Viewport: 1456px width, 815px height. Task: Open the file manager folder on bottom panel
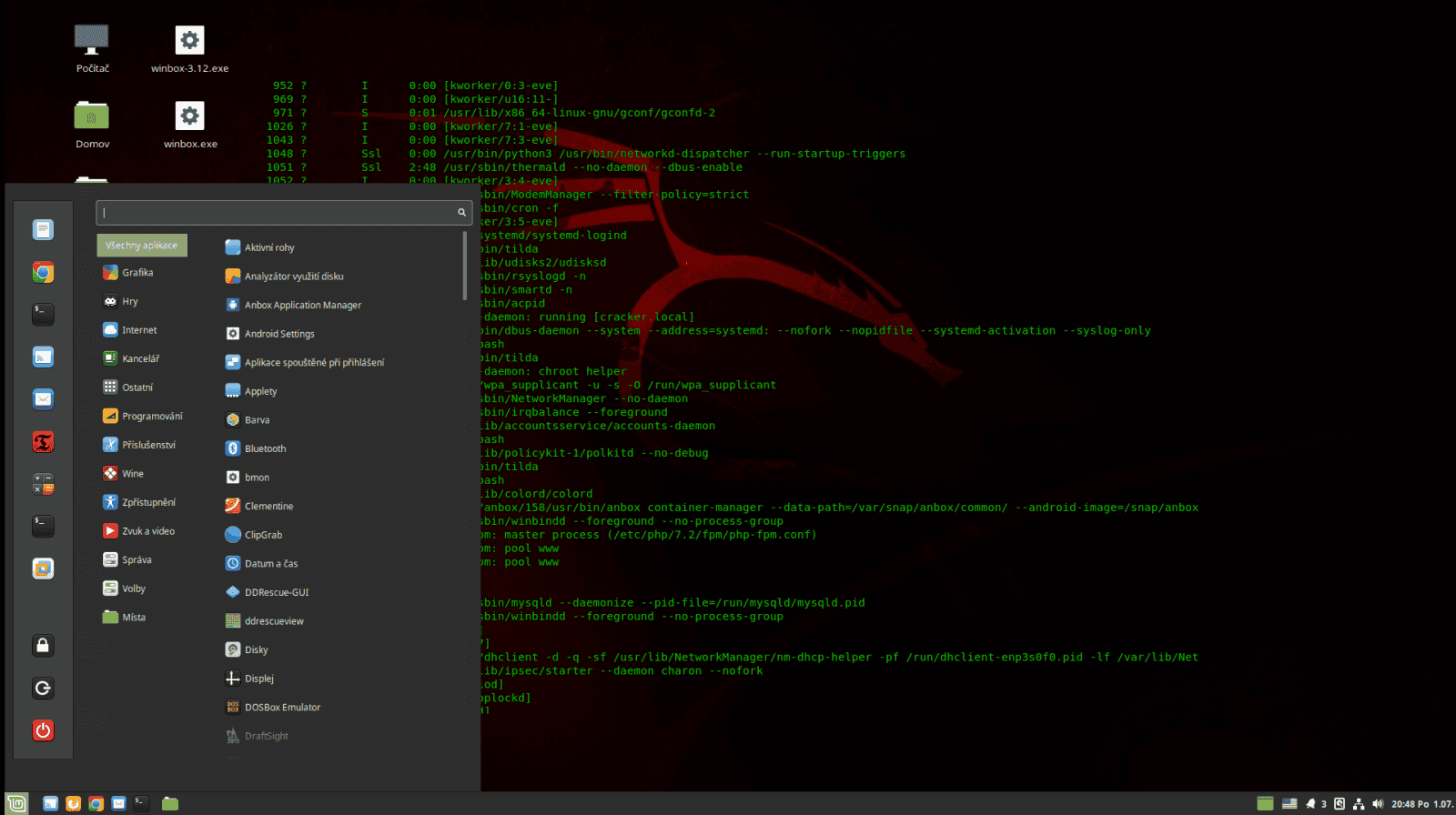(x=170, y=803)
